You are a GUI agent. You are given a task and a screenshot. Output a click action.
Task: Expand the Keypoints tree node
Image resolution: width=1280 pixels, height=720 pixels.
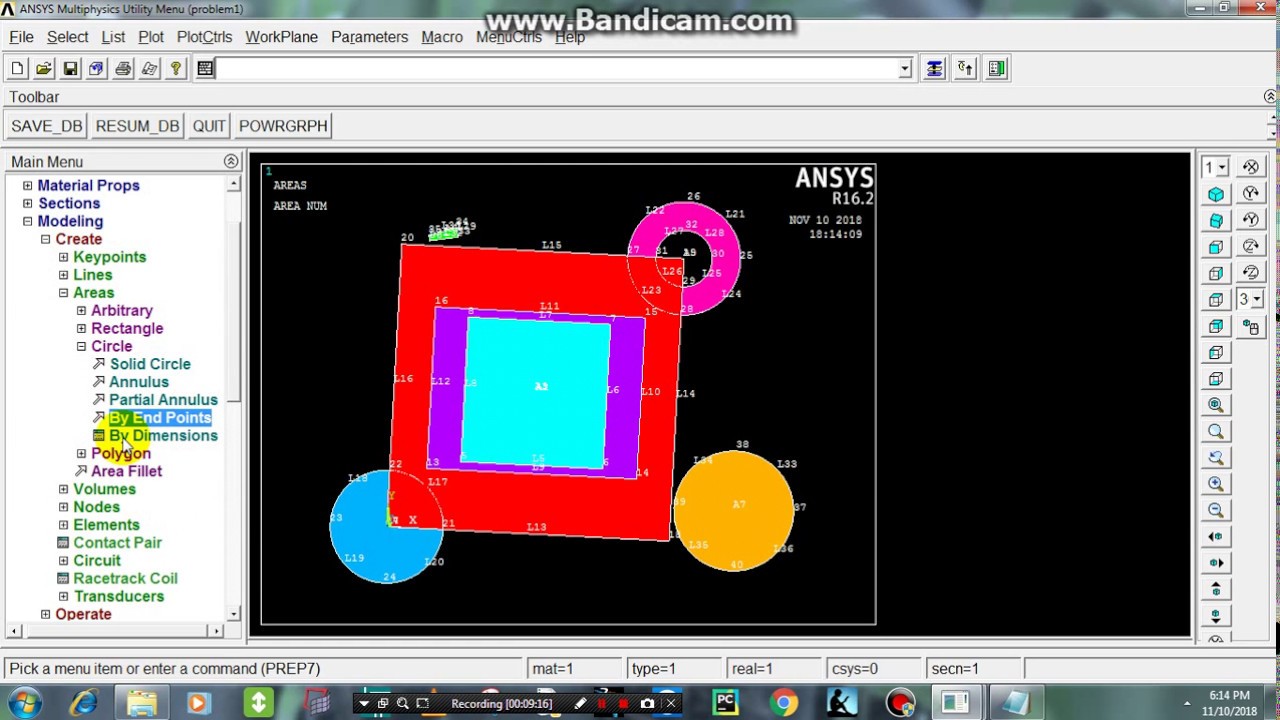[x=63, y=257]
